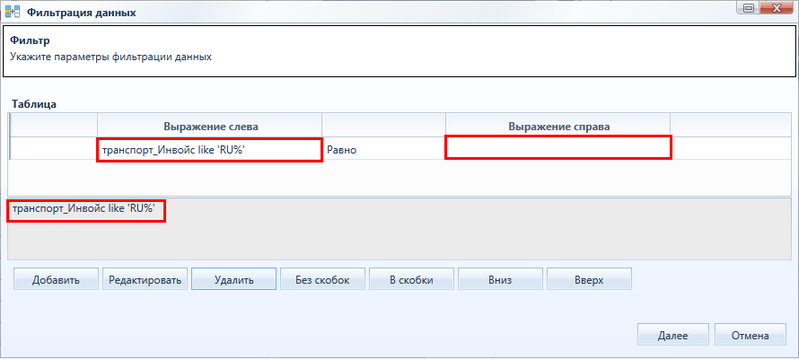Image resolution: width=799 pixels, height=360 pixels.
Task: Select the Равно operator cell
Action: point(384,150)
